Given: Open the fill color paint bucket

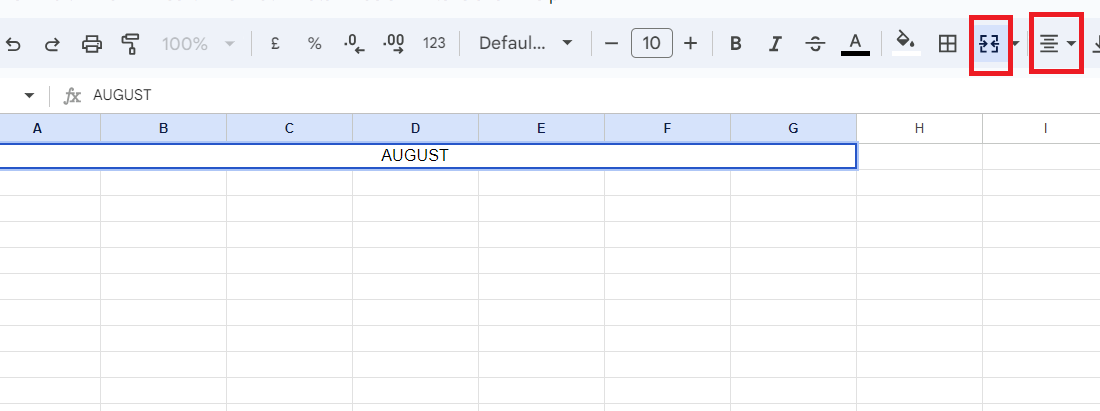Looking at the screenshot, I should 905,44.
